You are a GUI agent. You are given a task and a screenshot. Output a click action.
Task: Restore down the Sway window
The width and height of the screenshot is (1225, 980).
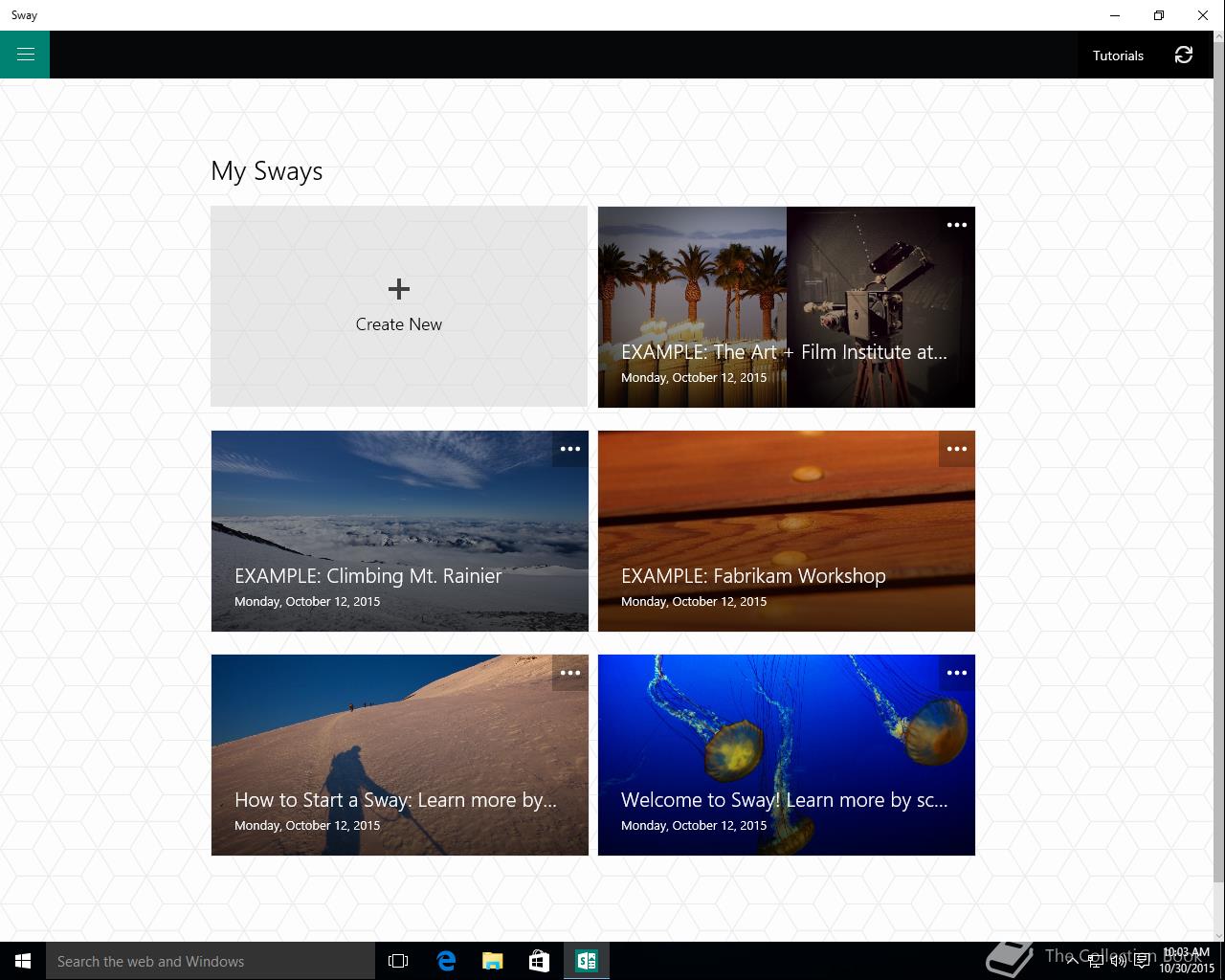click(1159, 15)
